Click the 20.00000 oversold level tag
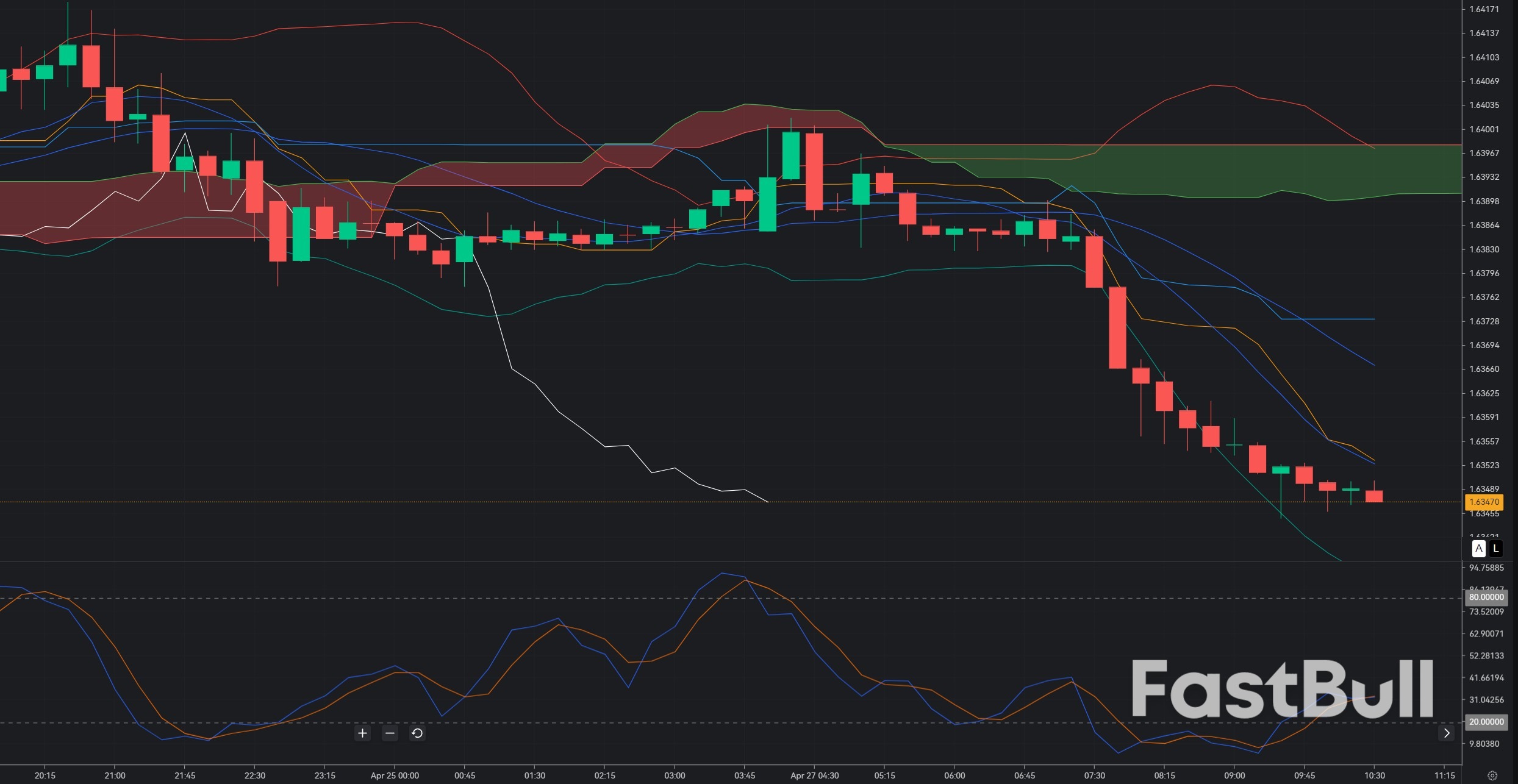 pyautogui.click(x=1486, y=722)
